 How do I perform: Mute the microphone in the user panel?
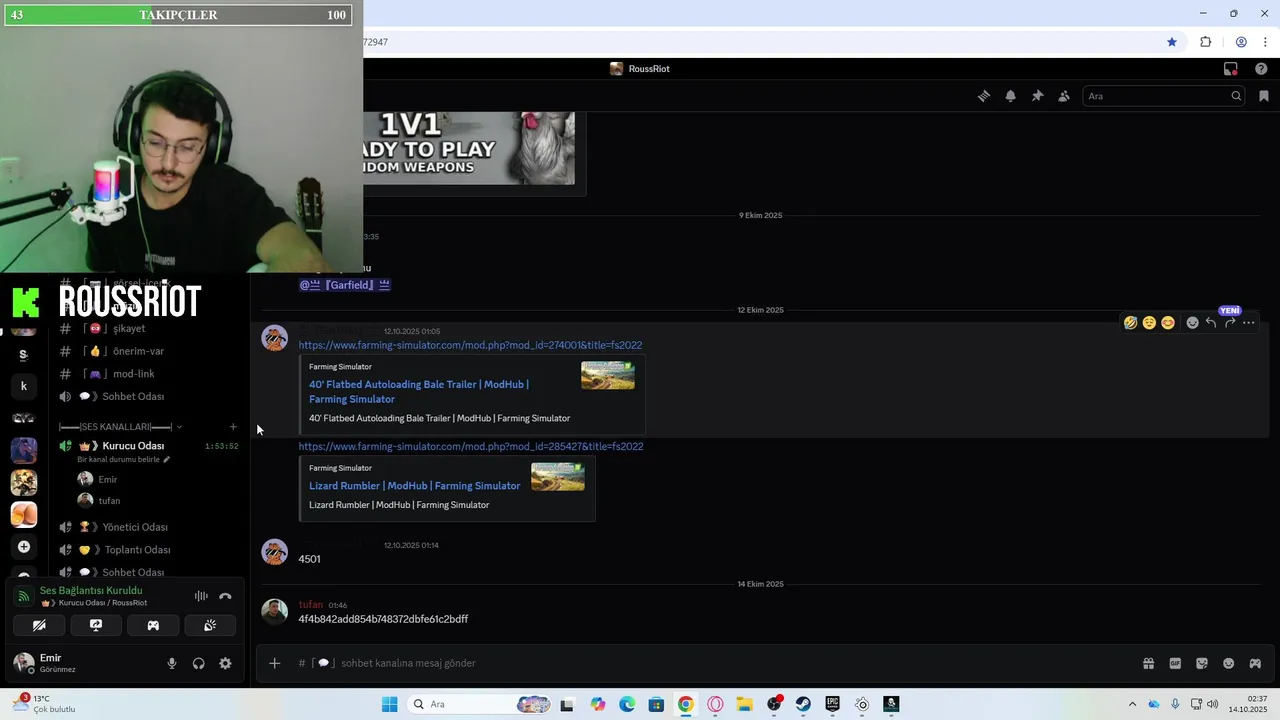click(x=172, y=663)
